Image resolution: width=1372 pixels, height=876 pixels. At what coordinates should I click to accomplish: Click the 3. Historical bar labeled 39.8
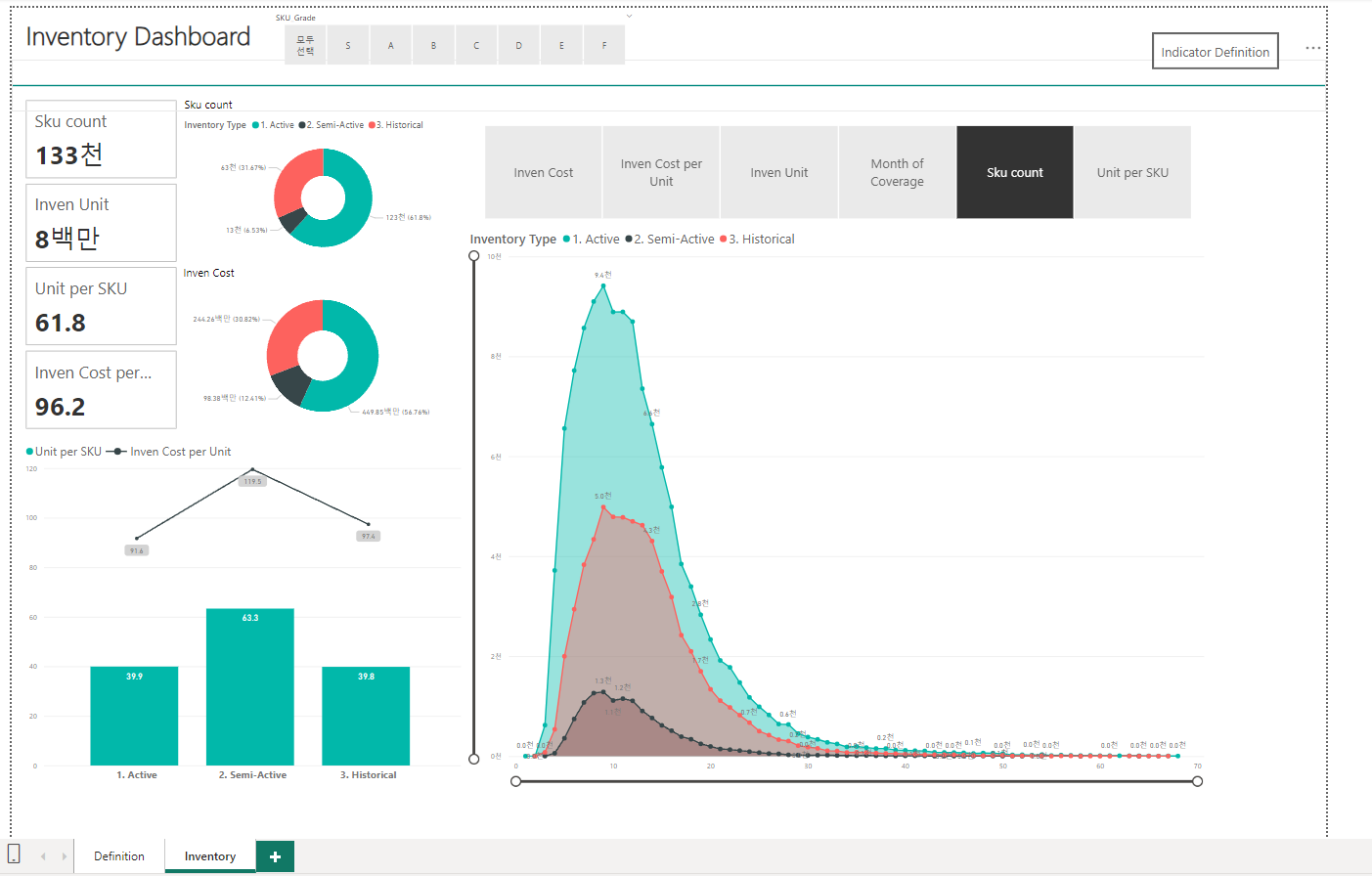366,716
